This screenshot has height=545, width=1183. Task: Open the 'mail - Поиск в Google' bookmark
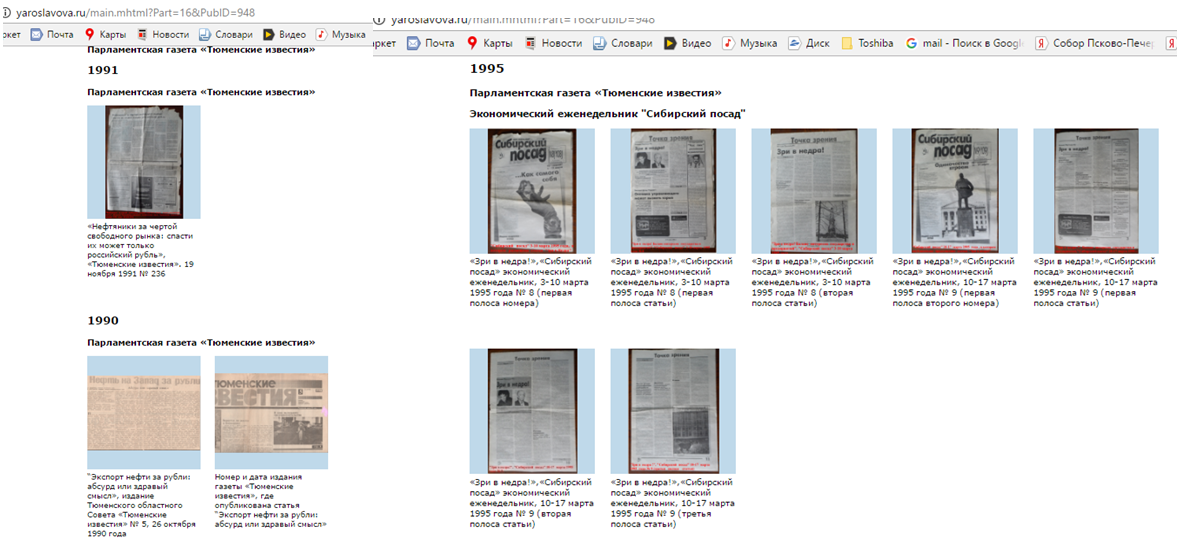click(x=963, y=44)
